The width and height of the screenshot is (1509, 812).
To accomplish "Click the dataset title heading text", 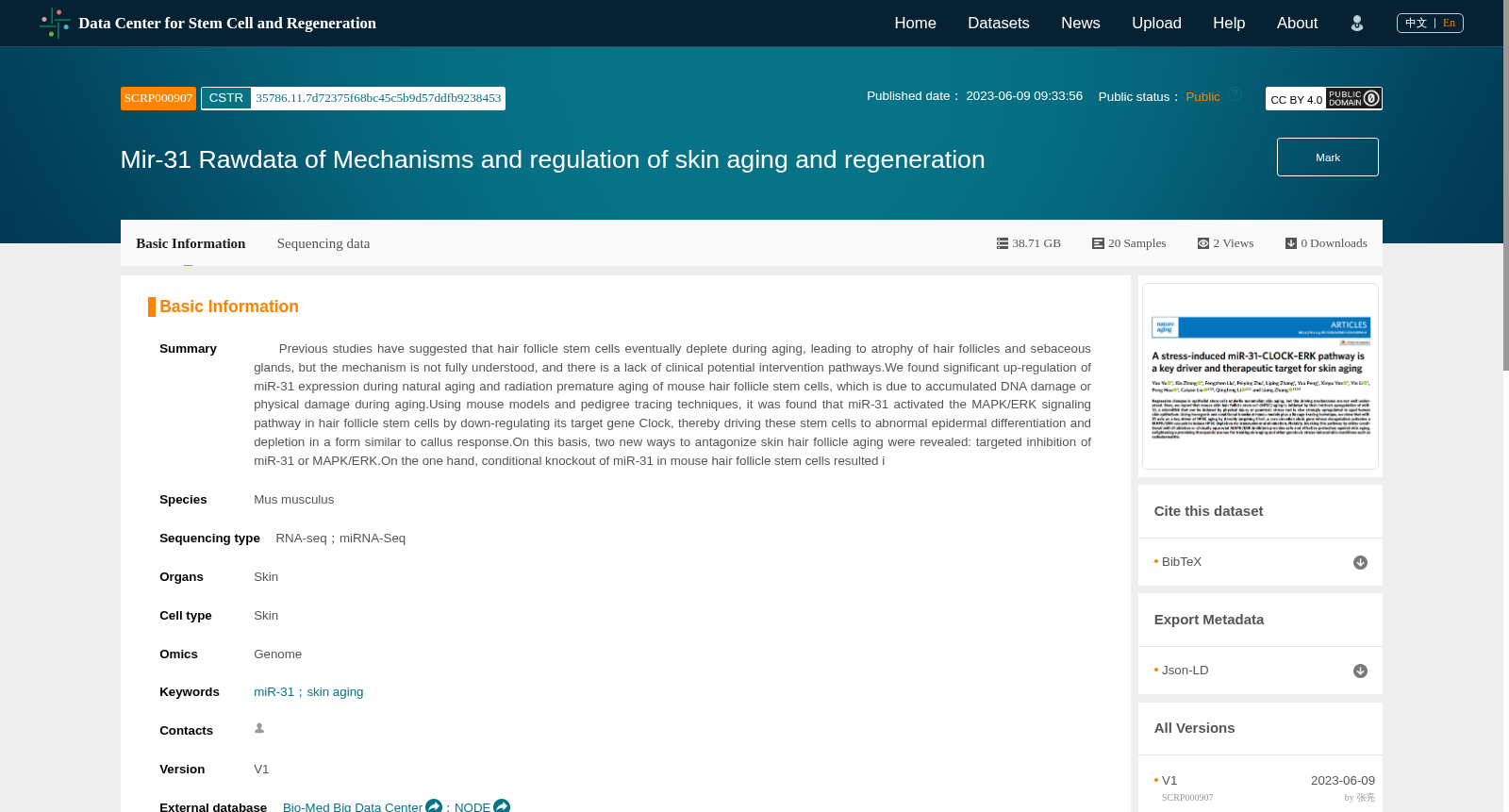I will pyautogui.click(x=553, y=159).
